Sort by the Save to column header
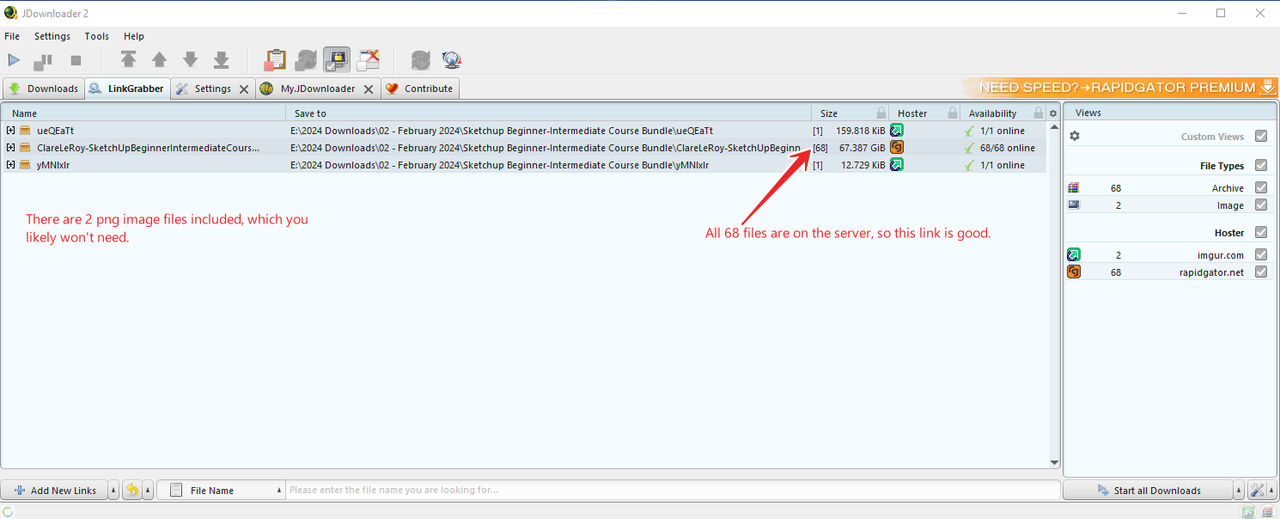 549,113
